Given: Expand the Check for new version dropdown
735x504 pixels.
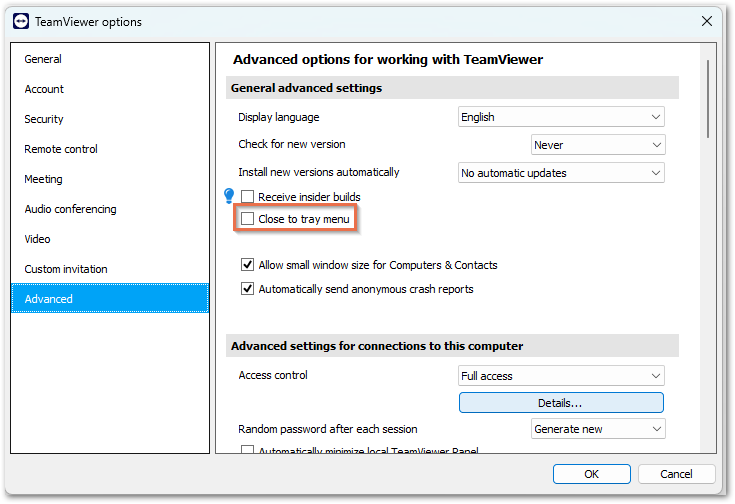Looking at the screenshot, I should 598,145.
